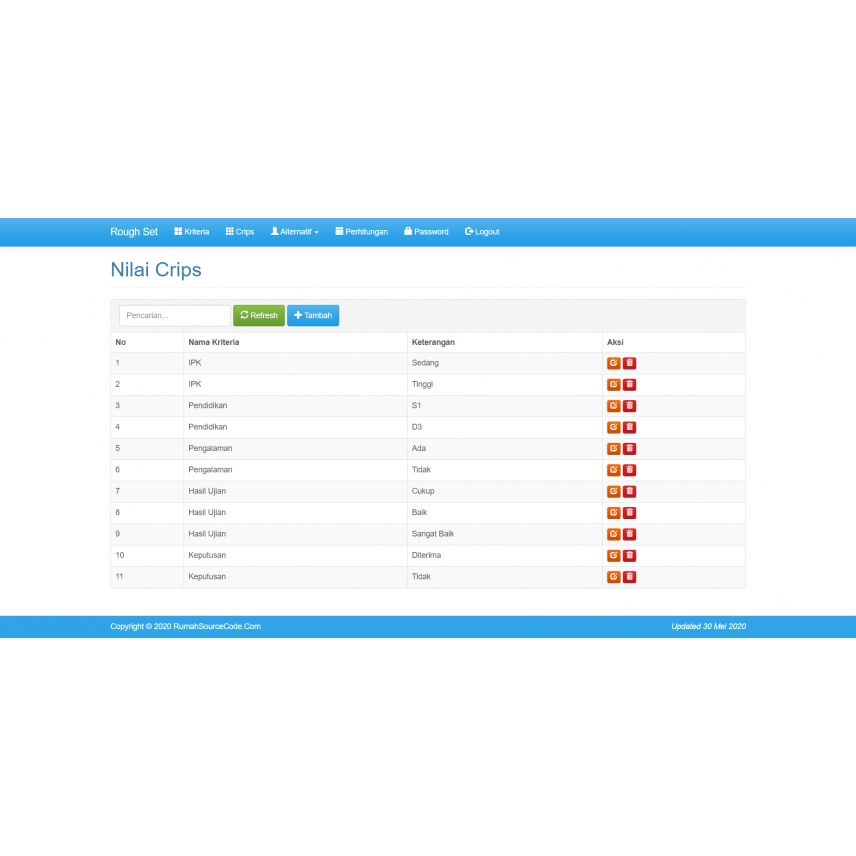Delete the IPK Tinggi row
The image size is (856, 856).
(629, 384)
